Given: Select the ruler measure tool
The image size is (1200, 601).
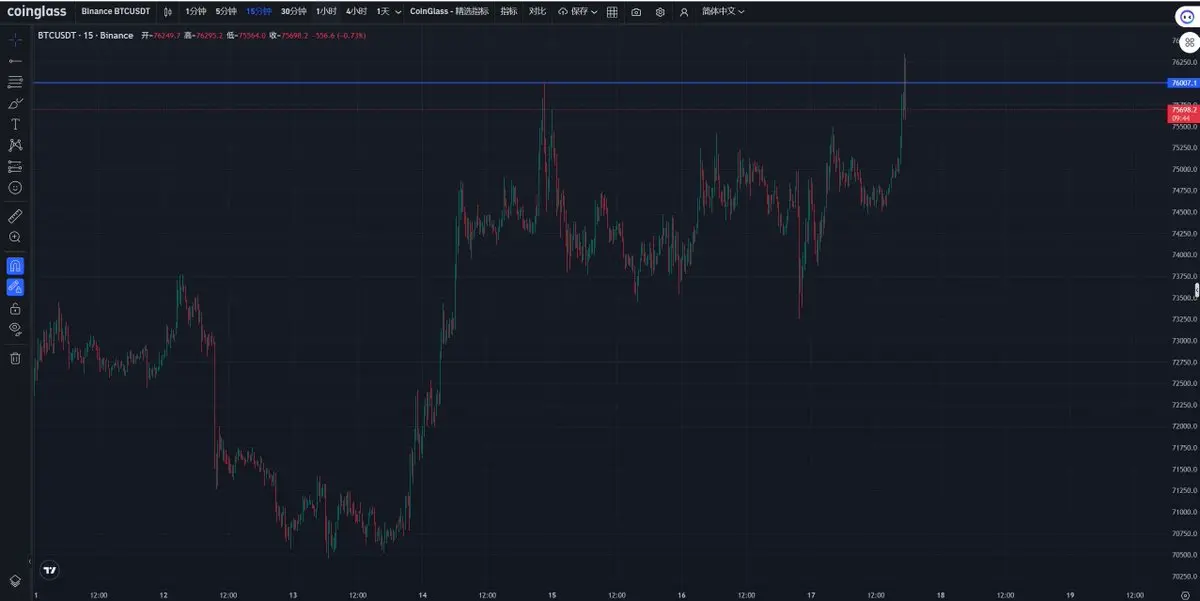Looking at the screenshot, I should point(15,216).
